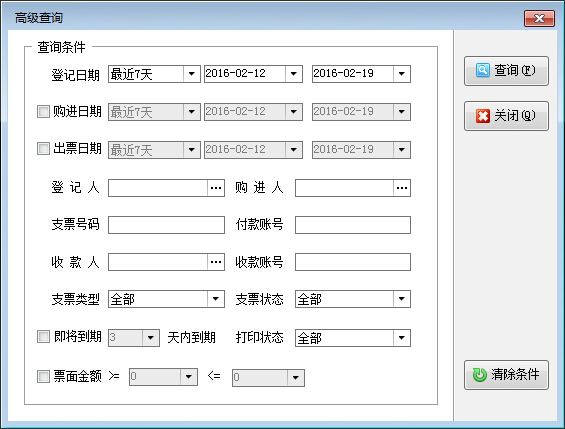
Task: Focus the 付款账号 text box
Action: 353,225
